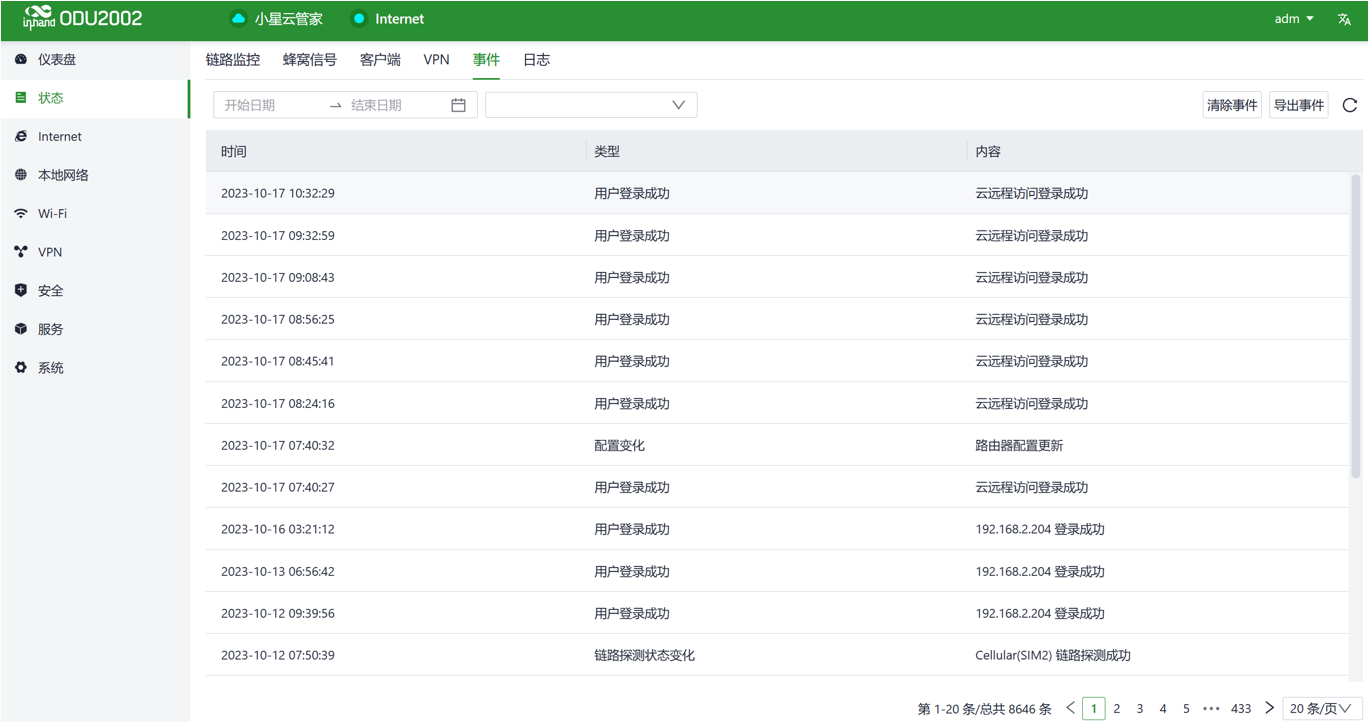
Task: Select the 2023-10-17 07:40:27 timestamp
Action: point(278,488)
